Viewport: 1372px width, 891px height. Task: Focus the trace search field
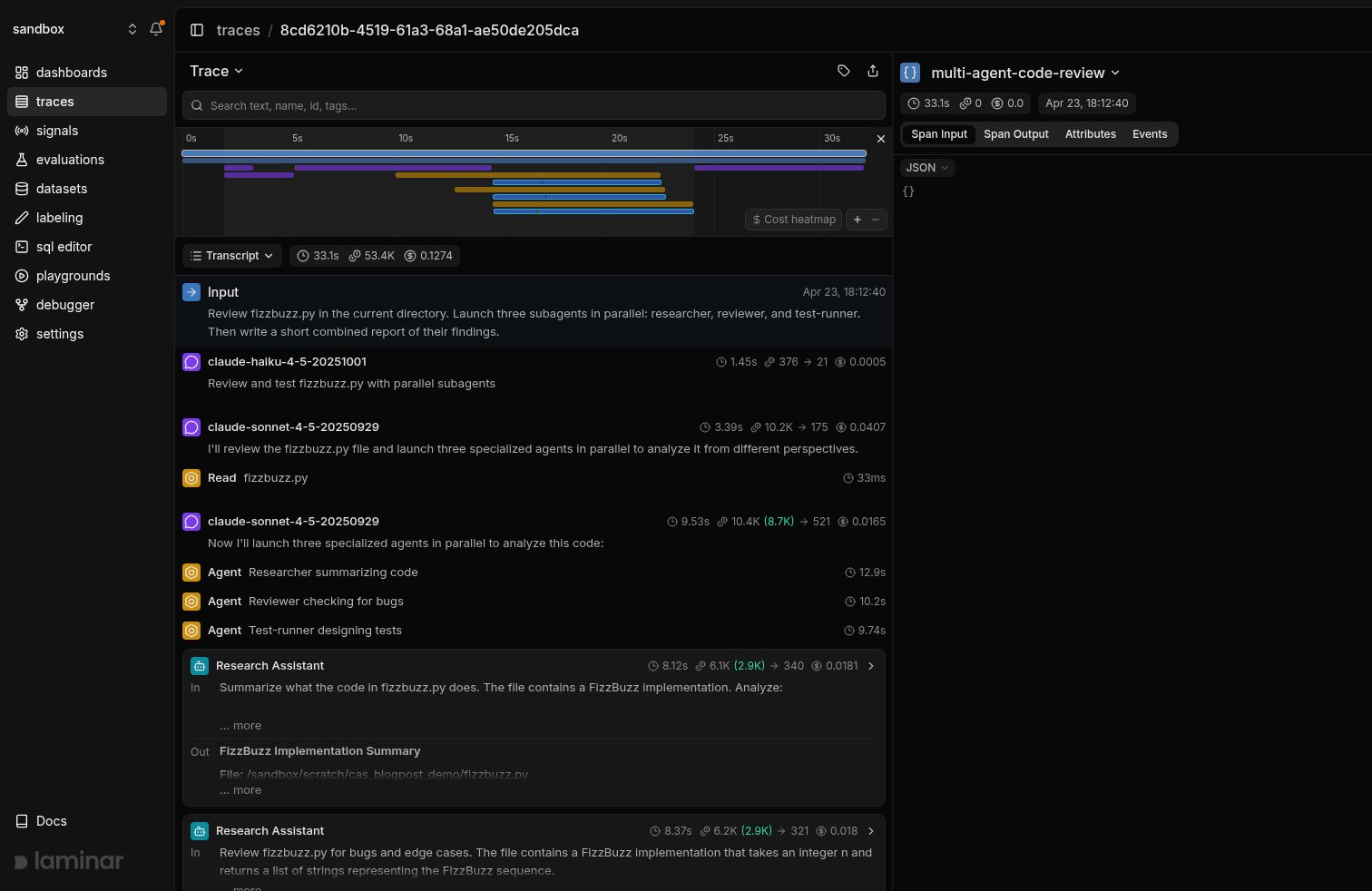pos(534,105)
